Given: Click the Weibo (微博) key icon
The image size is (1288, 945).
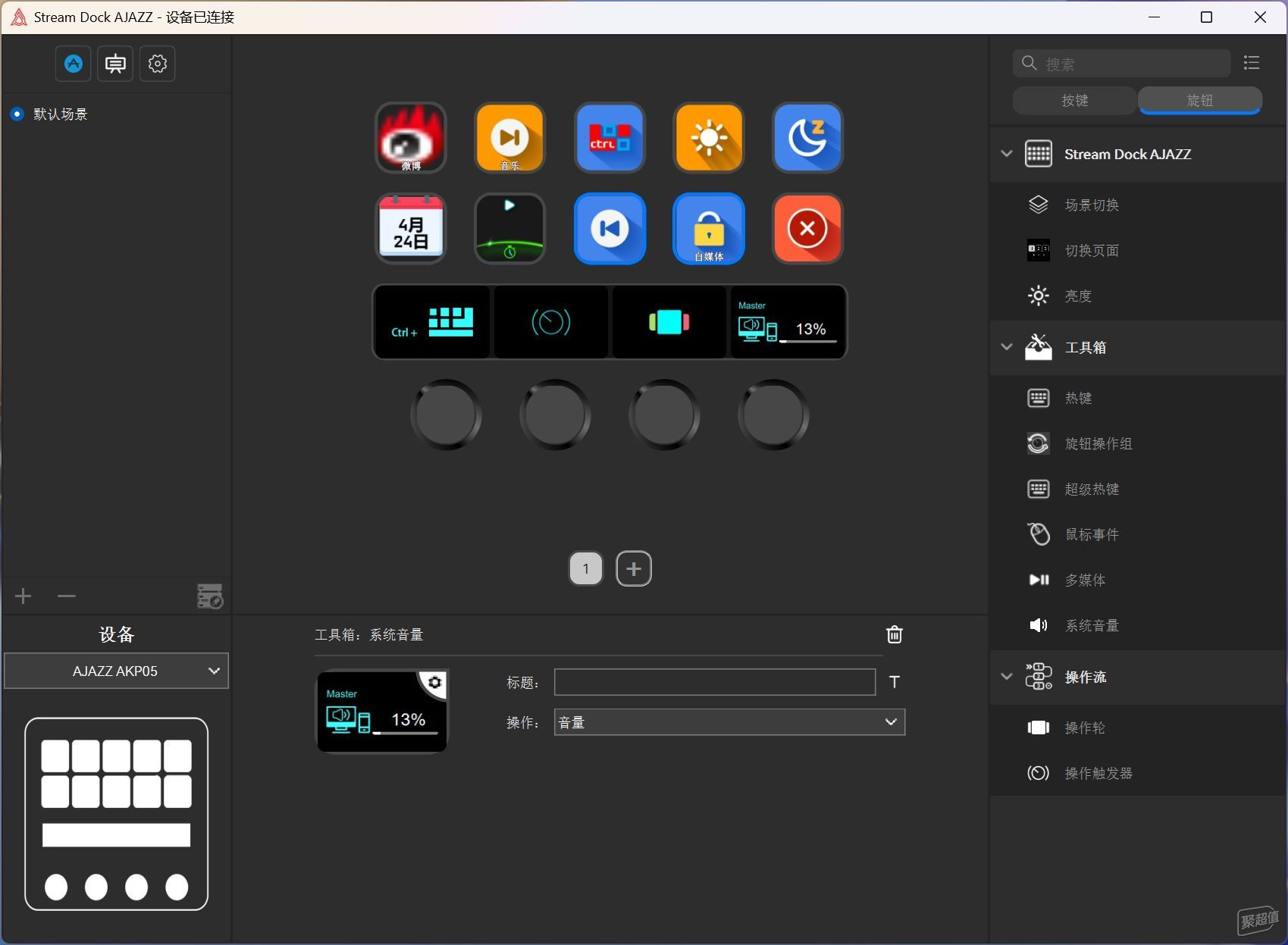Looking at the screenshot, I should pos(411,138).
